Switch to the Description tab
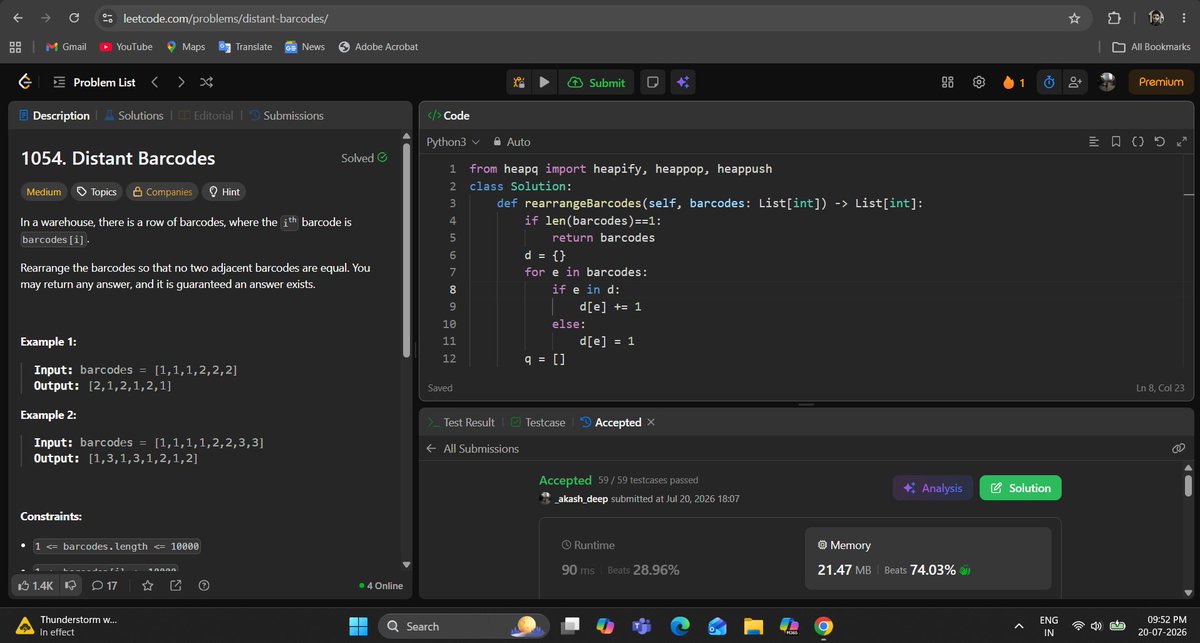This screenshot has height=643, width=1200. [54, 115]
